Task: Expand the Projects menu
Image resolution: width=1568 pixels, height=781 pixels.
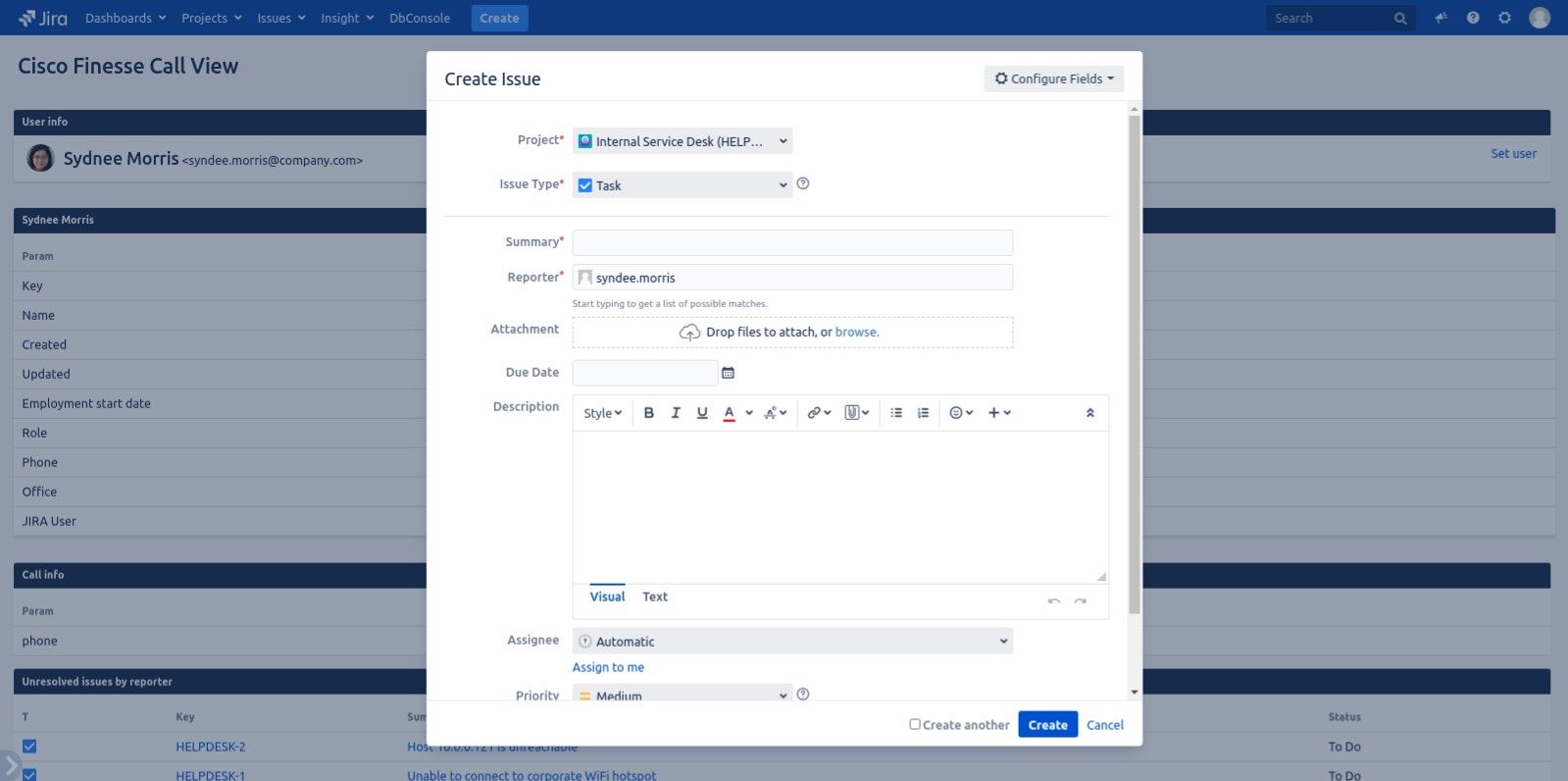Action: click(211, 18)
